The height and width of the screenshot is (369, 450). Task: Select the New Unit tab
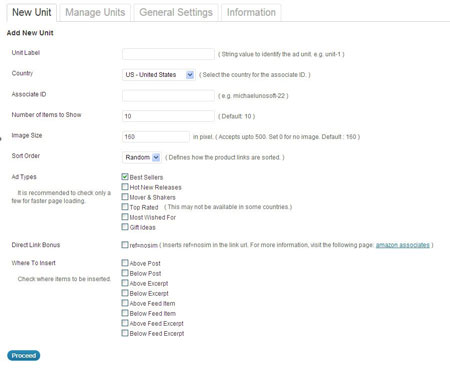pyautogui.click(x=32, y=13)
